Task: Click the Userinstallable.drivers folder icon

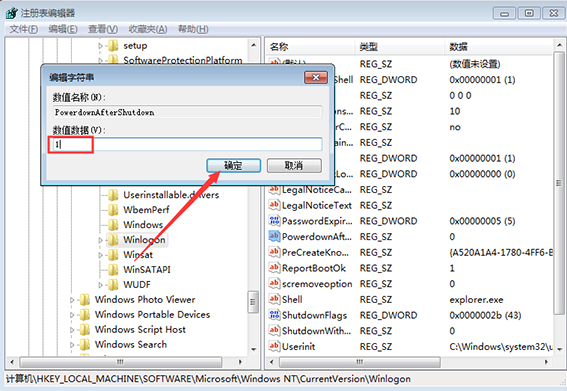Action: click(114, 195)
